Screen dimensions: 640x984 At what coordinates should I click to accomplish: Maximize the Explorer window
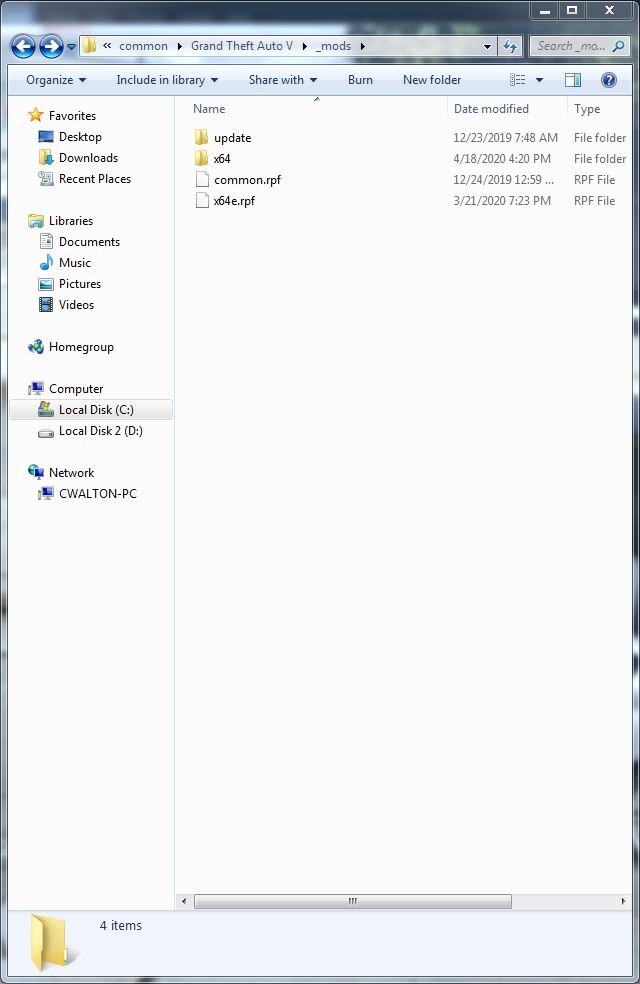(572, 11)
